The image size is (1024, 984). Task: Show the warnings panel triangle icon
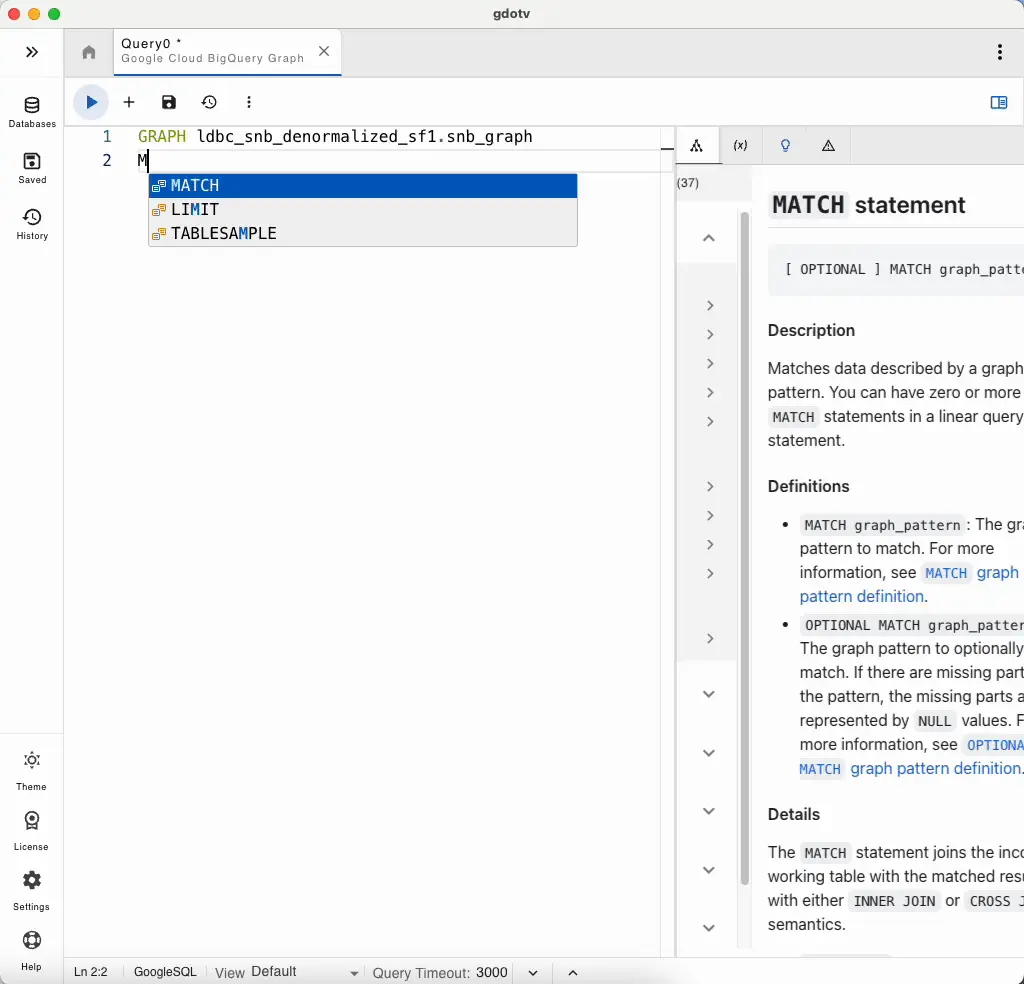click(828, 145)
